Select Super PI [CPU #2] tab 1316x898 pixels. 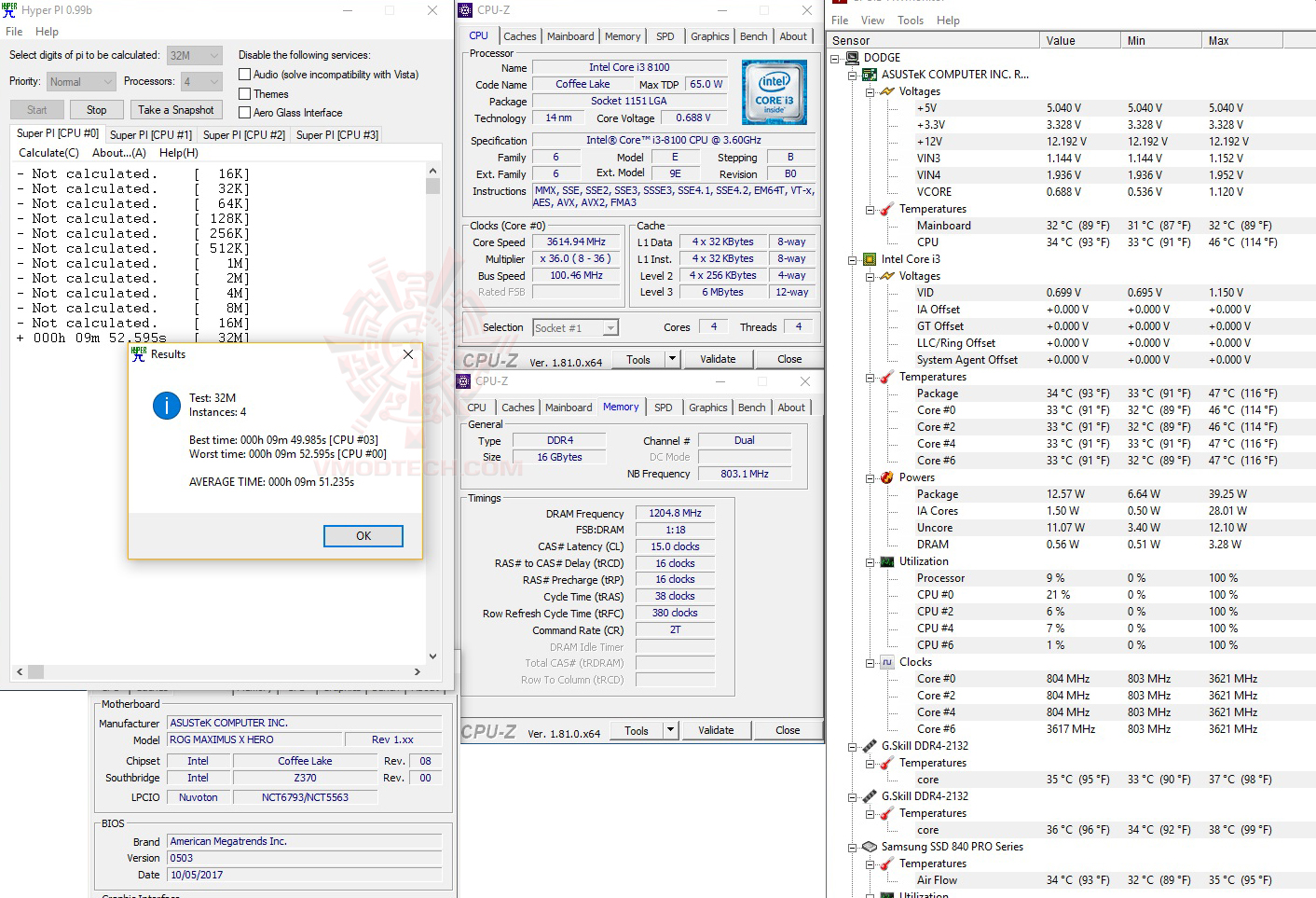pos(244,135)
